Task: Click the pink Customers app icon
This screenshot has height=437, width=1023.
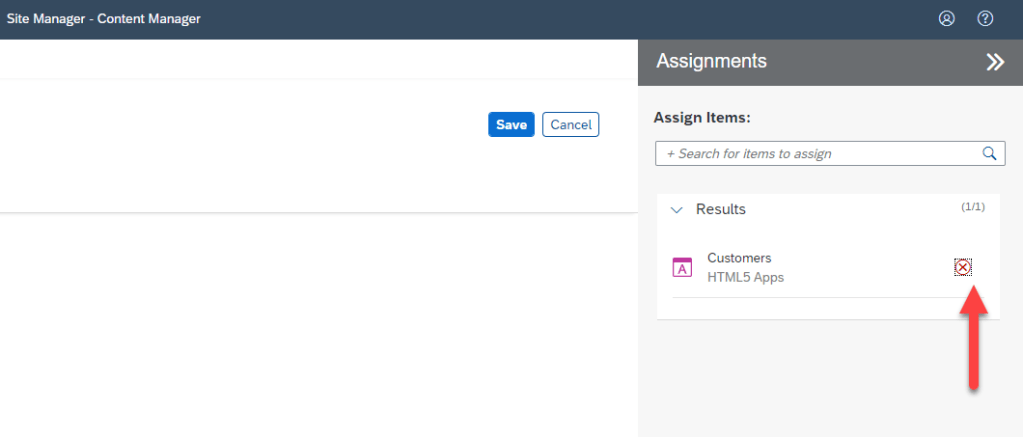Action: [682, 267]
